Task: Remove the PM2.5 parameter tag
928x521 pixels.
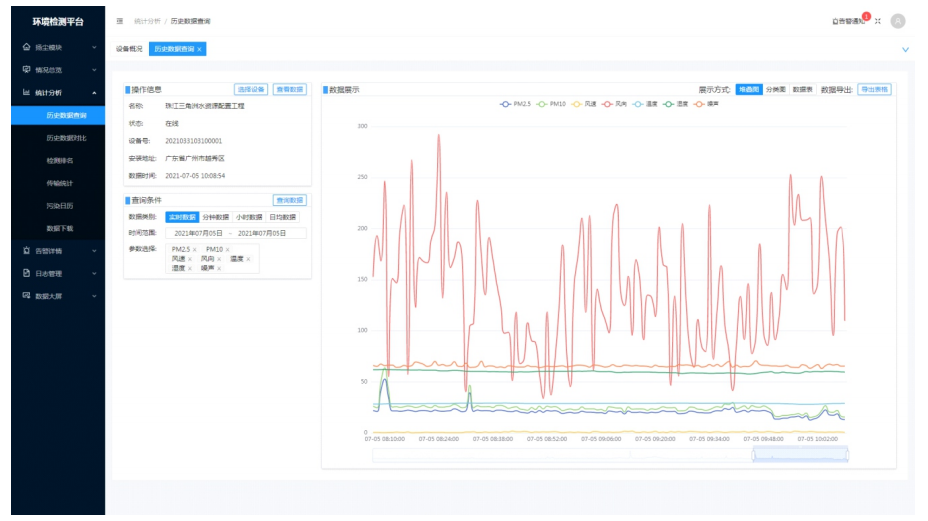Action: (x=195, y=250)
